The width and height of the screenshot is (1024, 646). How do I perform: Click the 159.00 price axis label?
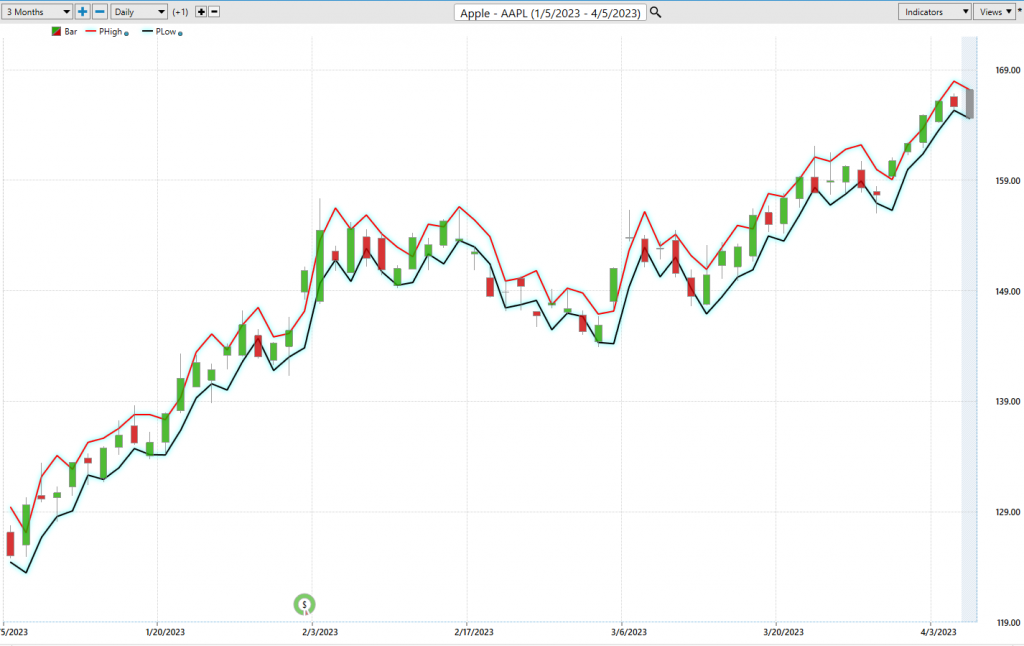pyautogui.click(x=1008, y=181)
